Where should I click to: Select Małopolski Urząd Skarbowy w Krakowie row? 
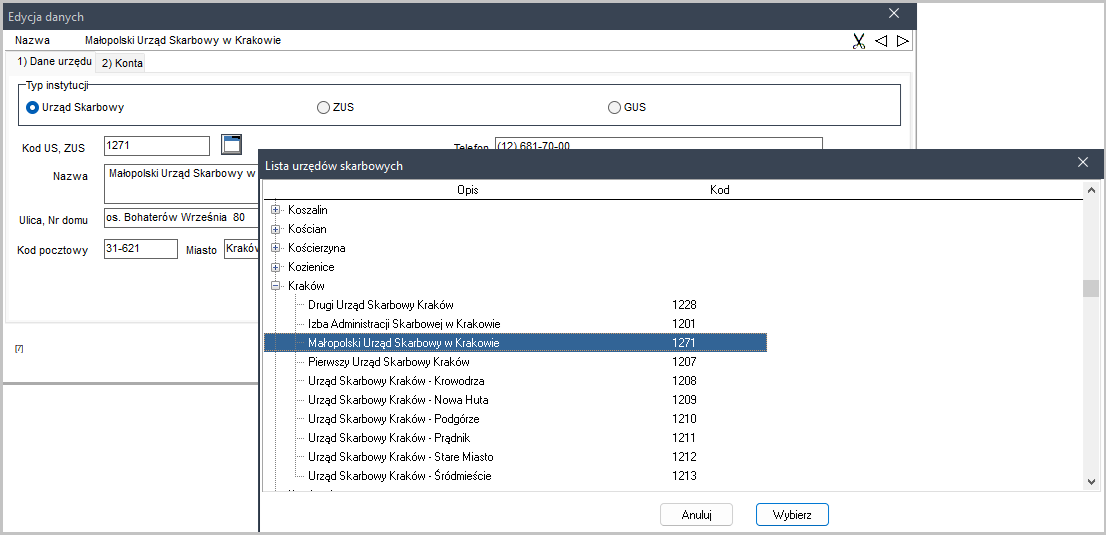tap(516, 343)
